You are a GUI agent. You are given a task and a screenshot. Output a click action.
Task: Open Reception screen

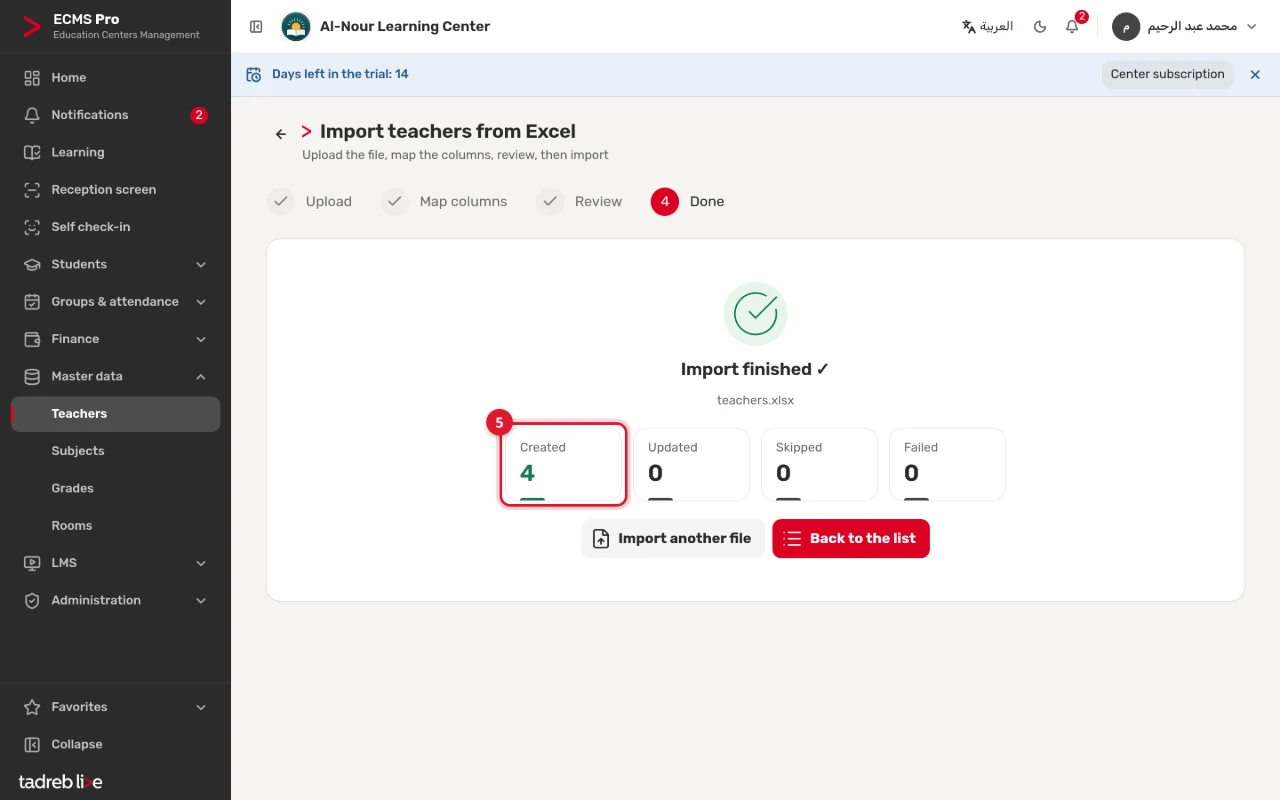[116, 190]
